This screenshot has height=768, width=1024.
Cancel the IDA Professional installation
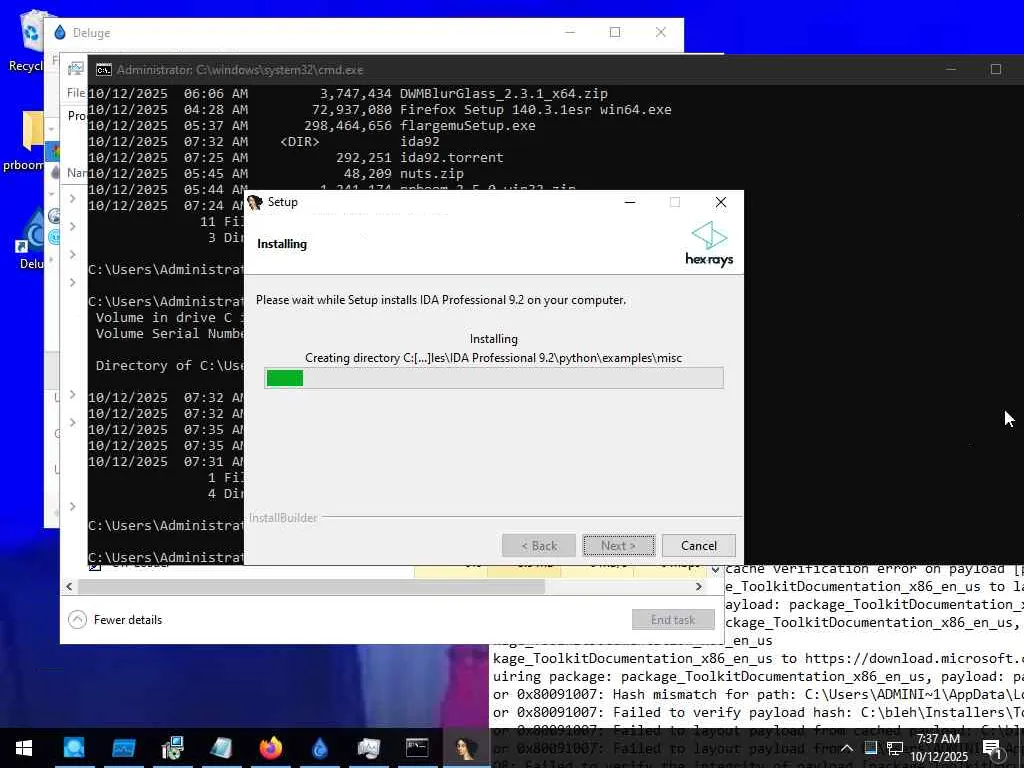click(x=698, y=545)
